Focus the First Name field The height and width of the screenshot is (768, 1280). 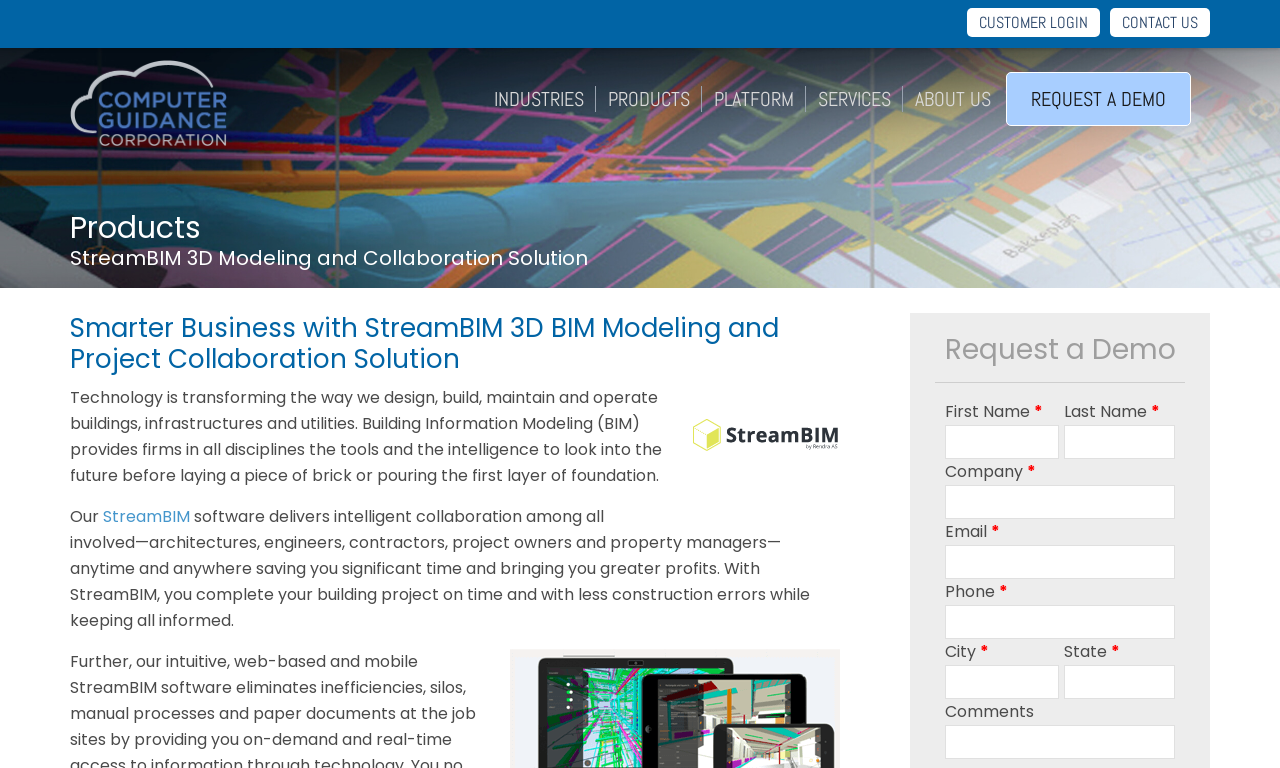click(1002, 442)
